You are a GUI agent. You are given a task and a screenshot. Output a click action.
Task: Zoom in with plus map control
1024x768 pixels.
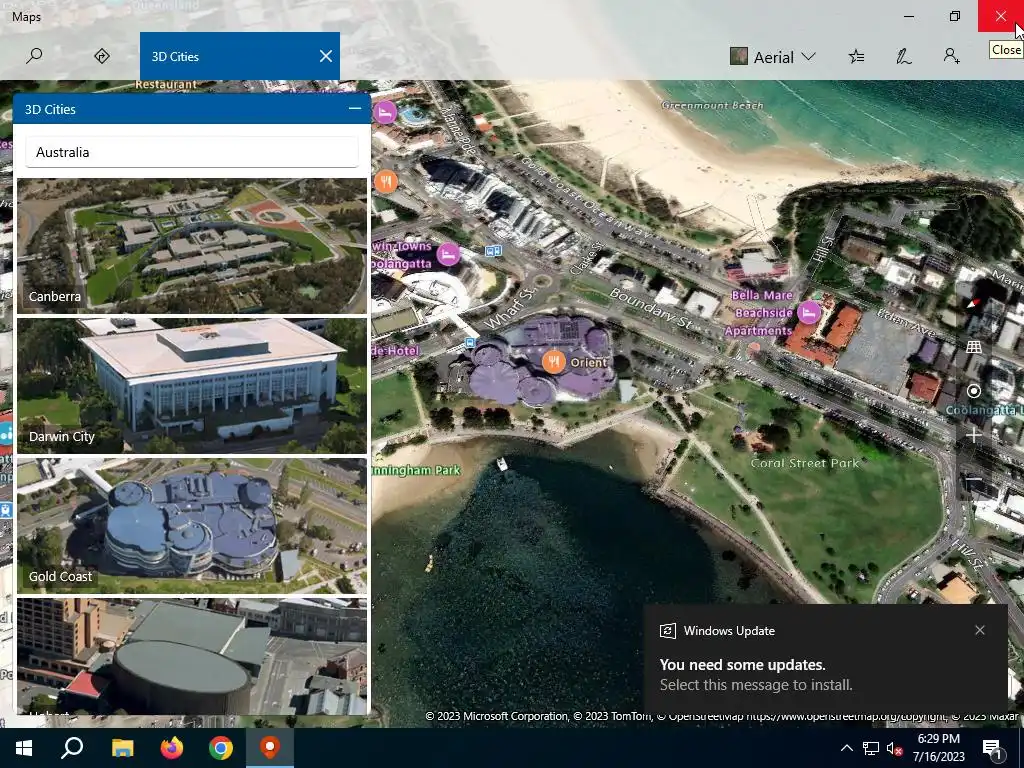974,435
